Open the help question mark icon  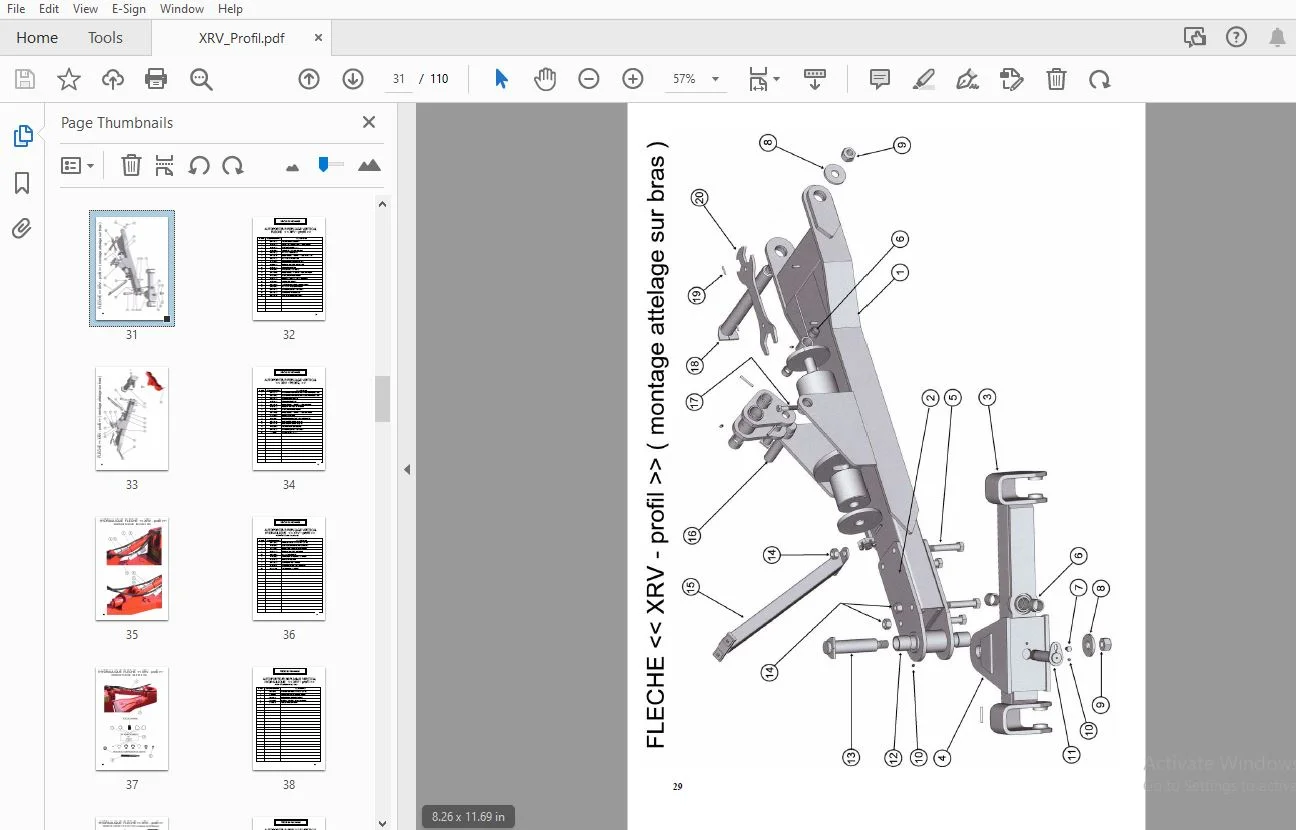[x=1236, y=38]
